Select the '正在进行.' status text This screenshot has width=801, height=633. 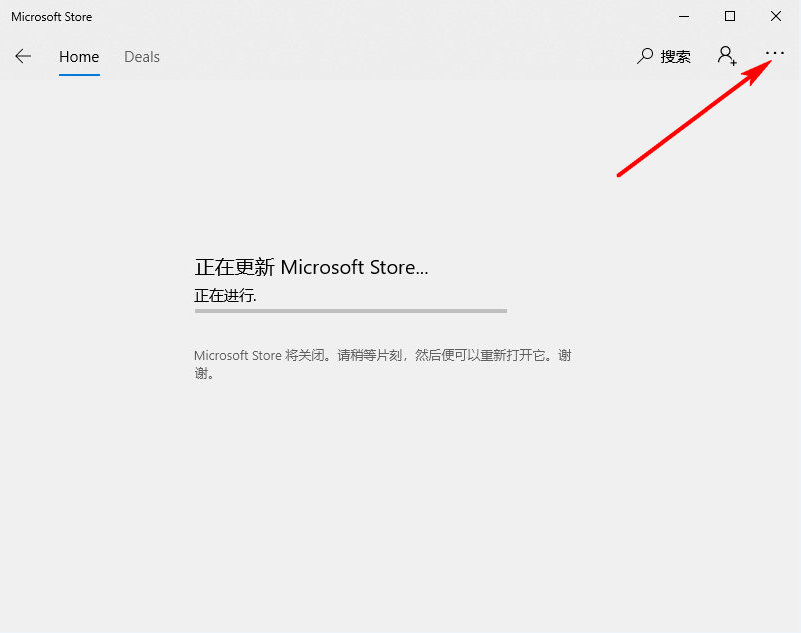click(225, 295)
